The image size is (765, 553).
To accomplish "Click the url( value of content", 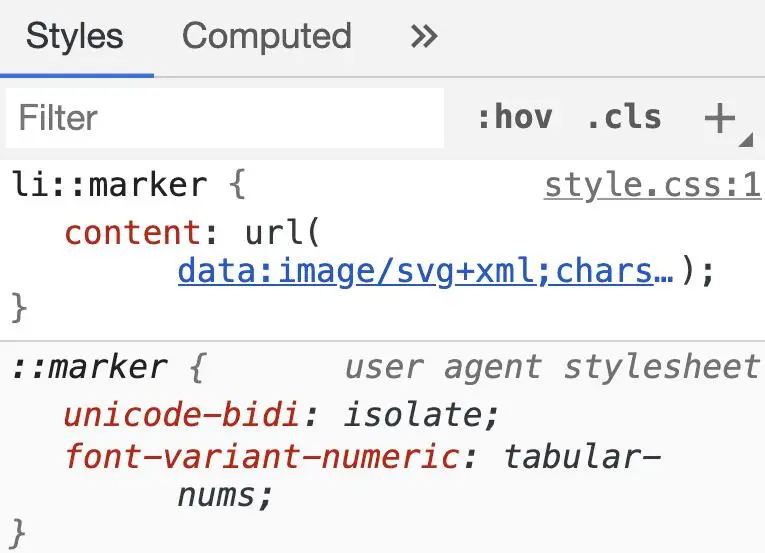I will click(282, 233).
